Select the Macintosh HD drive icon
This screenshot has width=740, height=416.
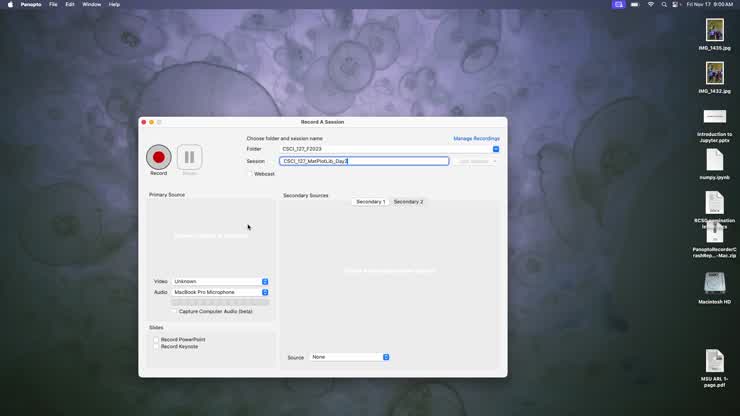tap(714, 284)
